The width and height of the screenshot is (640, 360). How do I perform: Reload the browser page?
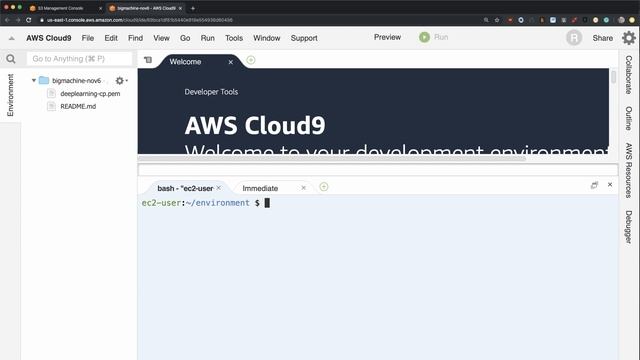point(29,20)
